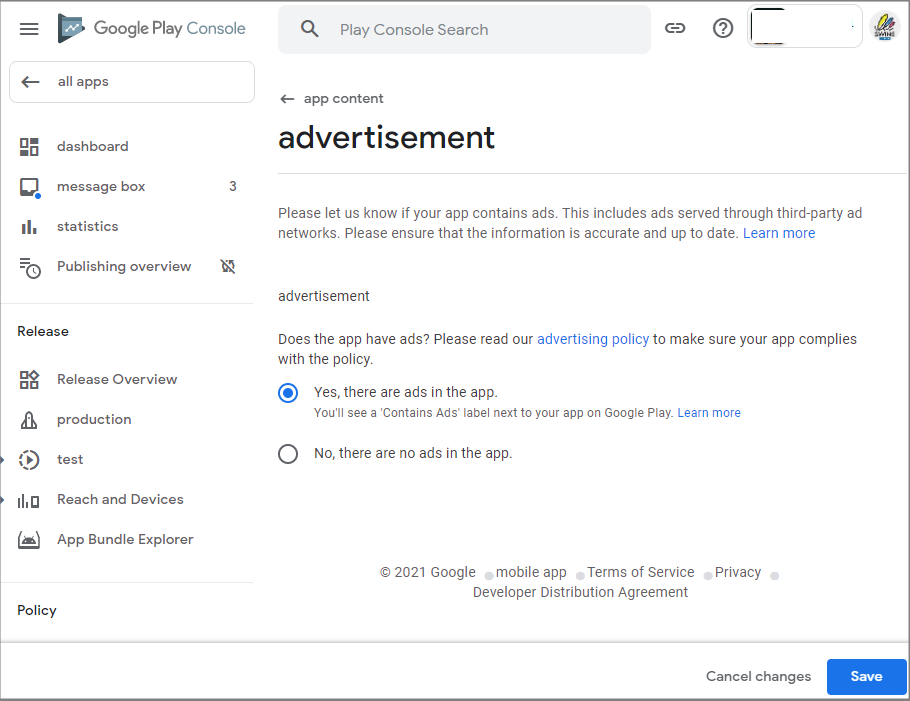Select 'Yes, there are ads' radio button
Screen dimensions: 910x701
[x=288, y=393]
